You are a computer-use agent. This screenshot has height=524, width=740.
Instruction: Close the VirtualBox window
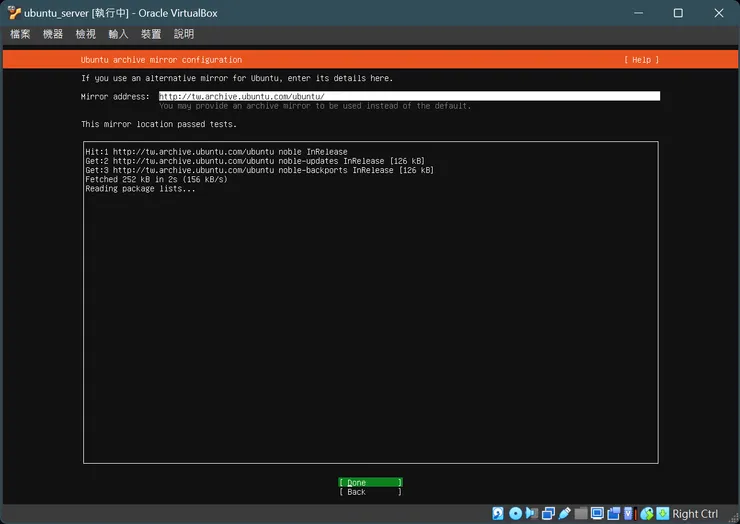point(718,13)
